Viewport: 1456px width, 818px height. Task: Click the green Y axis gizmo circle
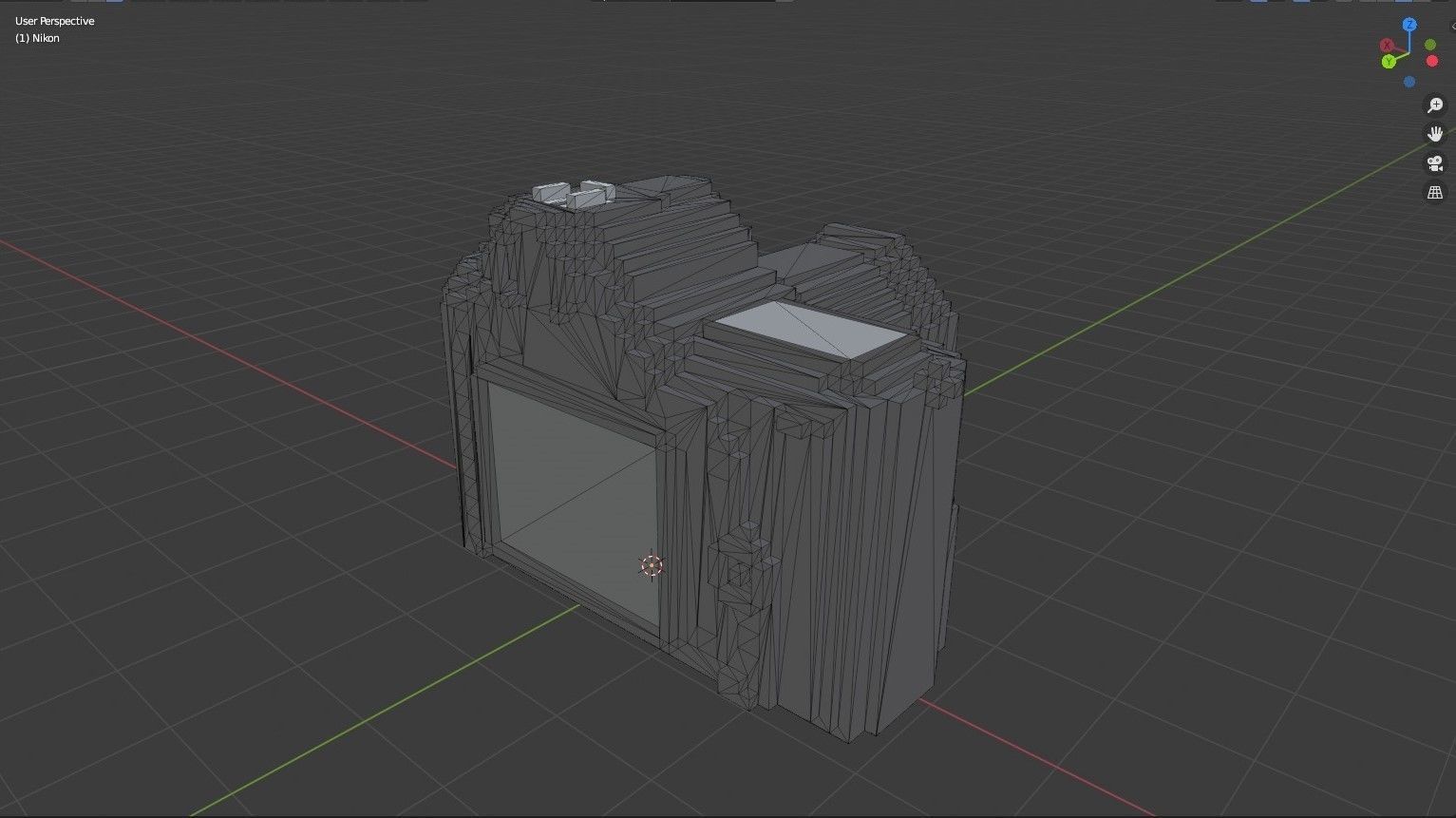click(x=1389, y=62)
